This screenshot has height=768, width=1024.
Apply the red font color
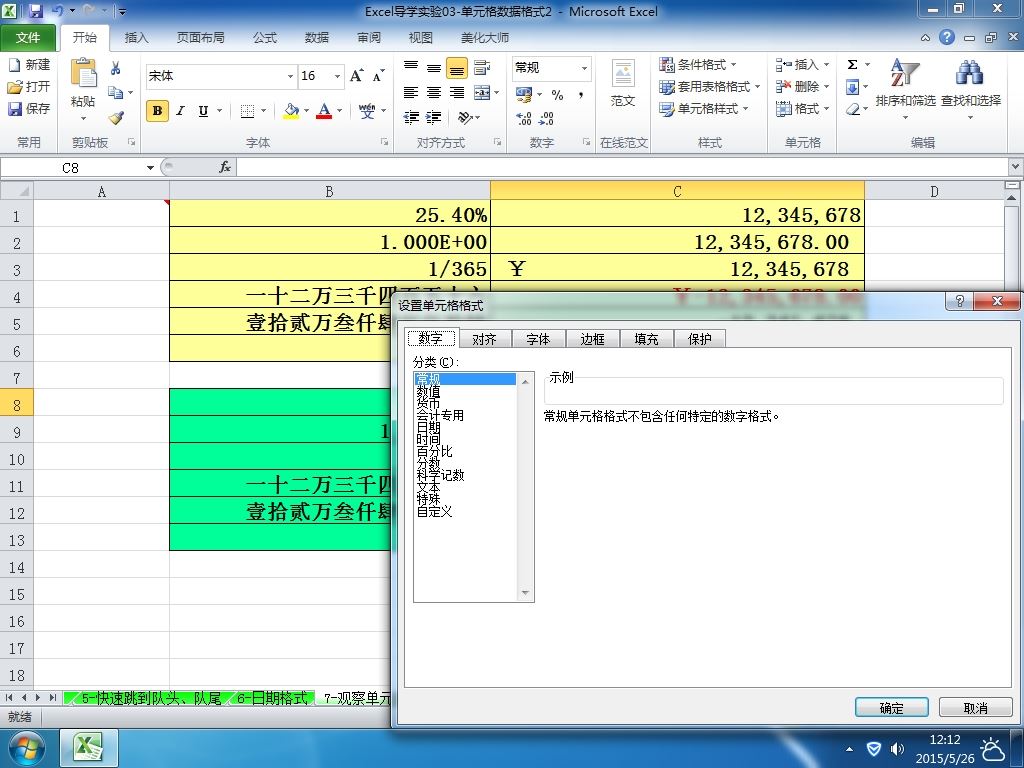click(324, 111)
